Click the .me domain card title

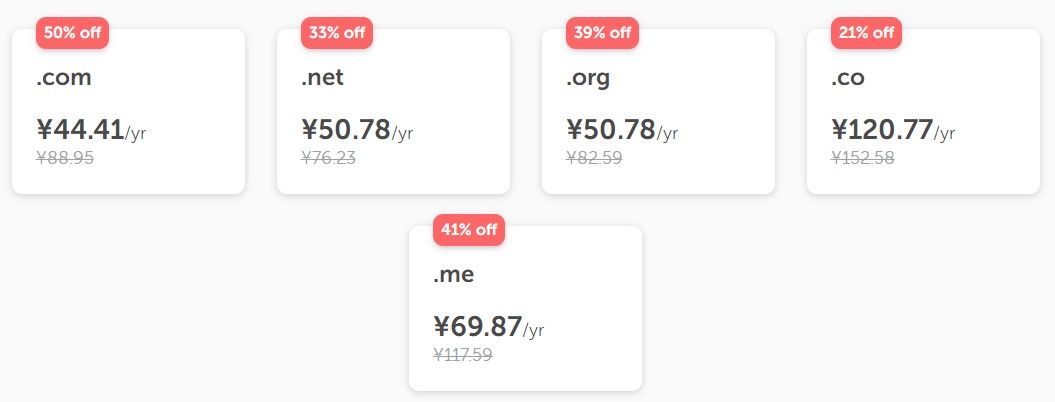point(454,275)
